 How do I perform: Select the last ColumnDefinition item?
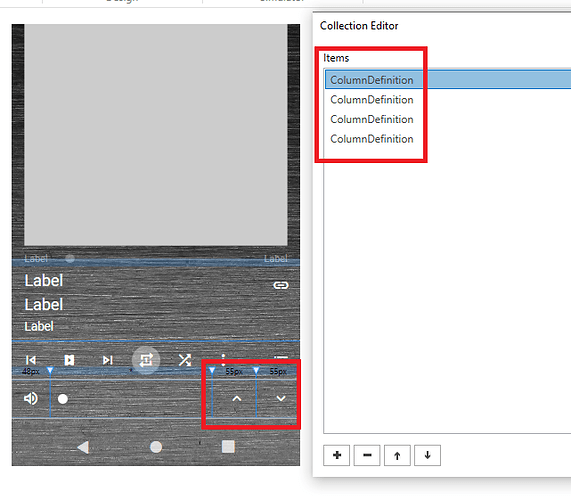point(372,139)
